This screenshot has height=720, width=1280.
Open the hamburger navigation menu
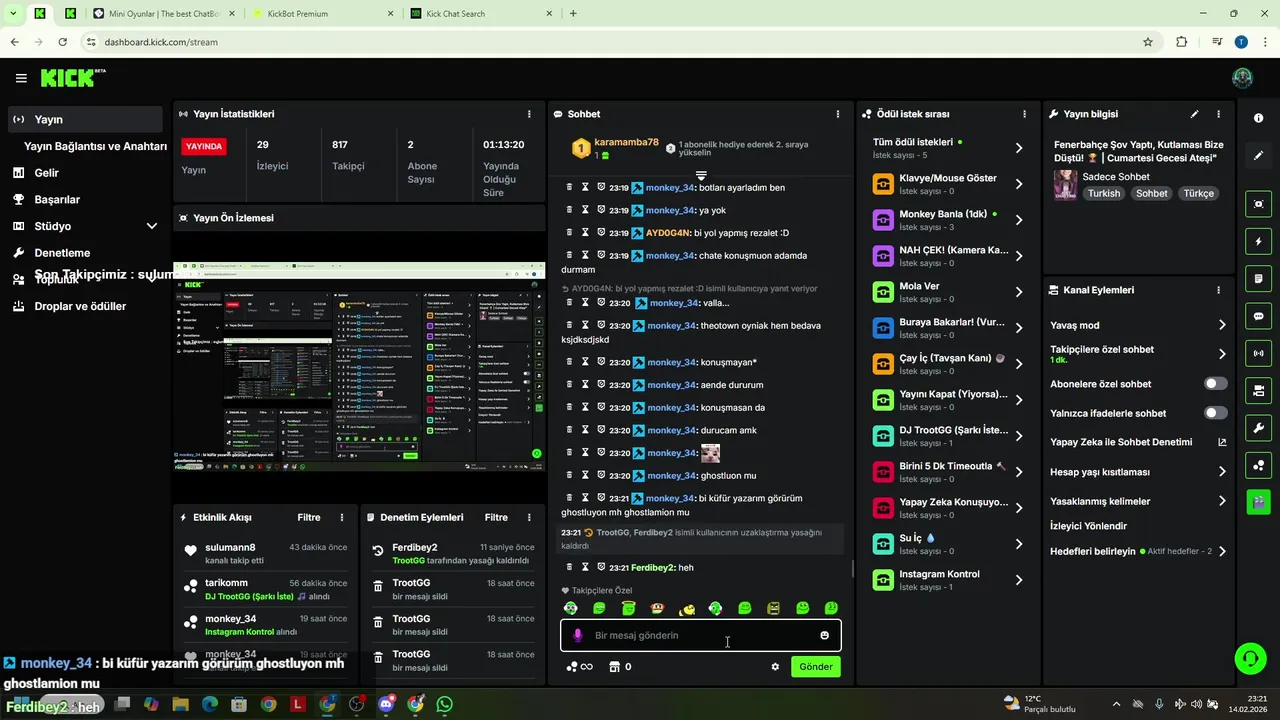(x=21, y=78)
